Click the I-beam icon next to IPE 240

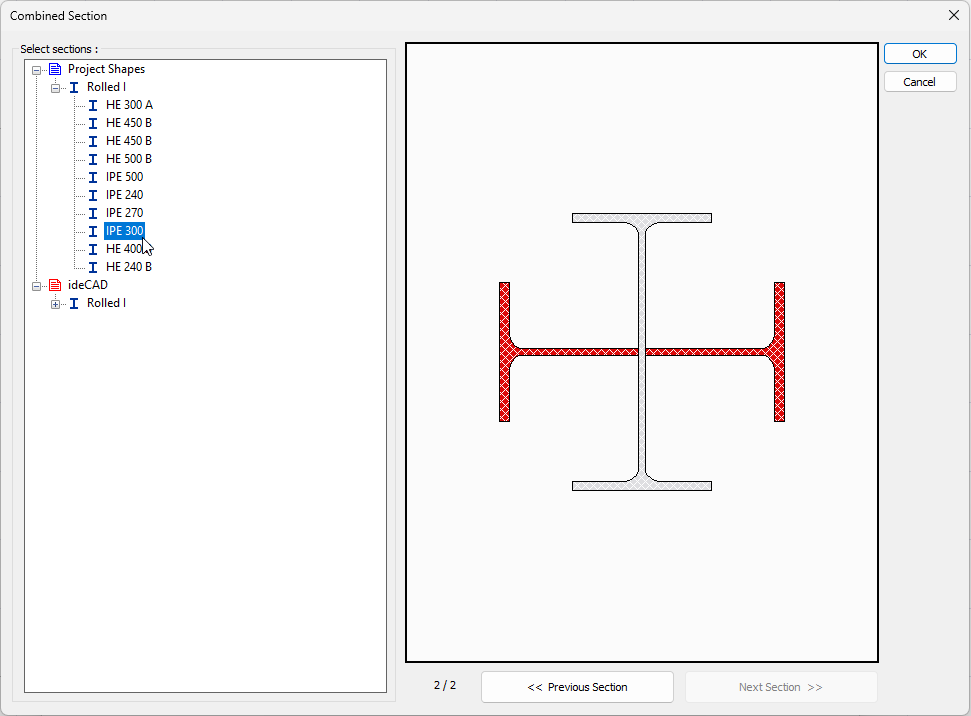tap(93, 195)
